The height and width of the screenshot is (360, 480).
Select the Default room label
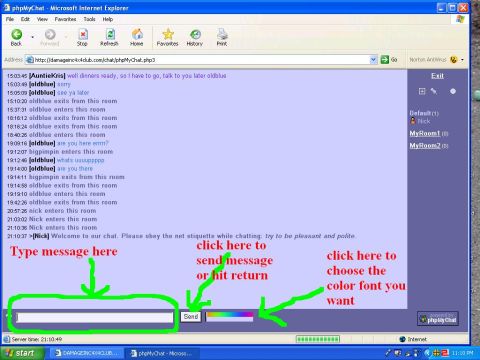(420, 113)
